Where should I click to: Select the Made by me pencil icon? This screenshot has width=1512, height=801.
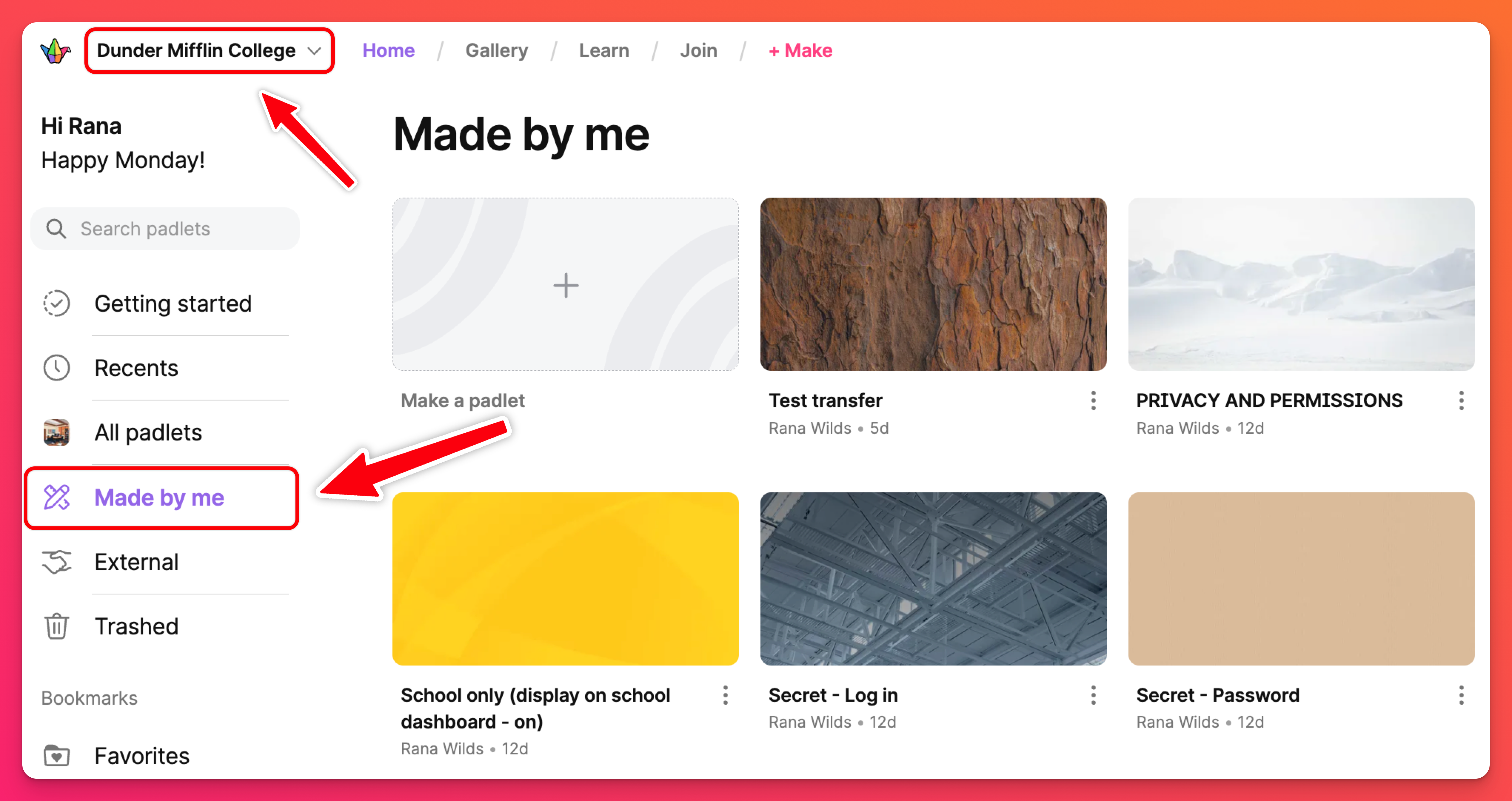(56, 497)
